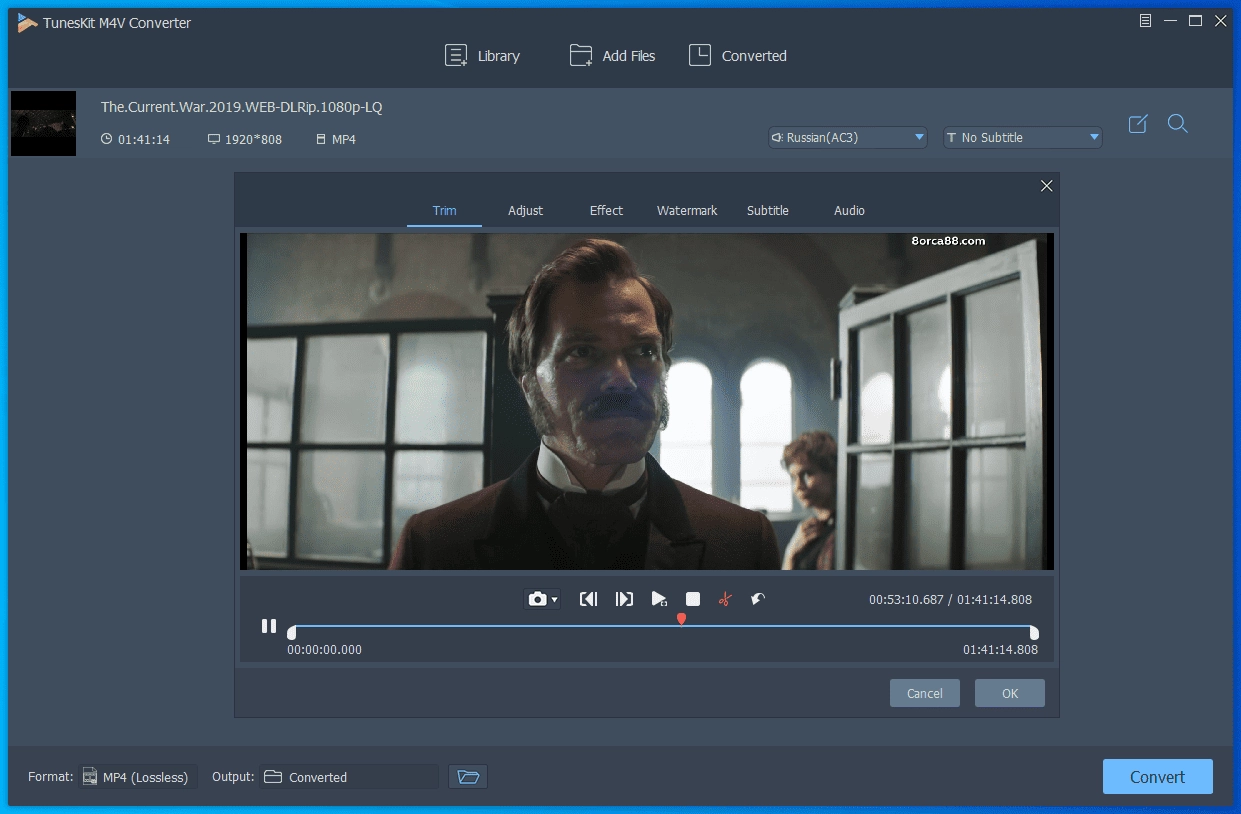Viewport: 1241px width, 814px height.
Task: Switch to the Audio tab
Action: coord(849,211)
